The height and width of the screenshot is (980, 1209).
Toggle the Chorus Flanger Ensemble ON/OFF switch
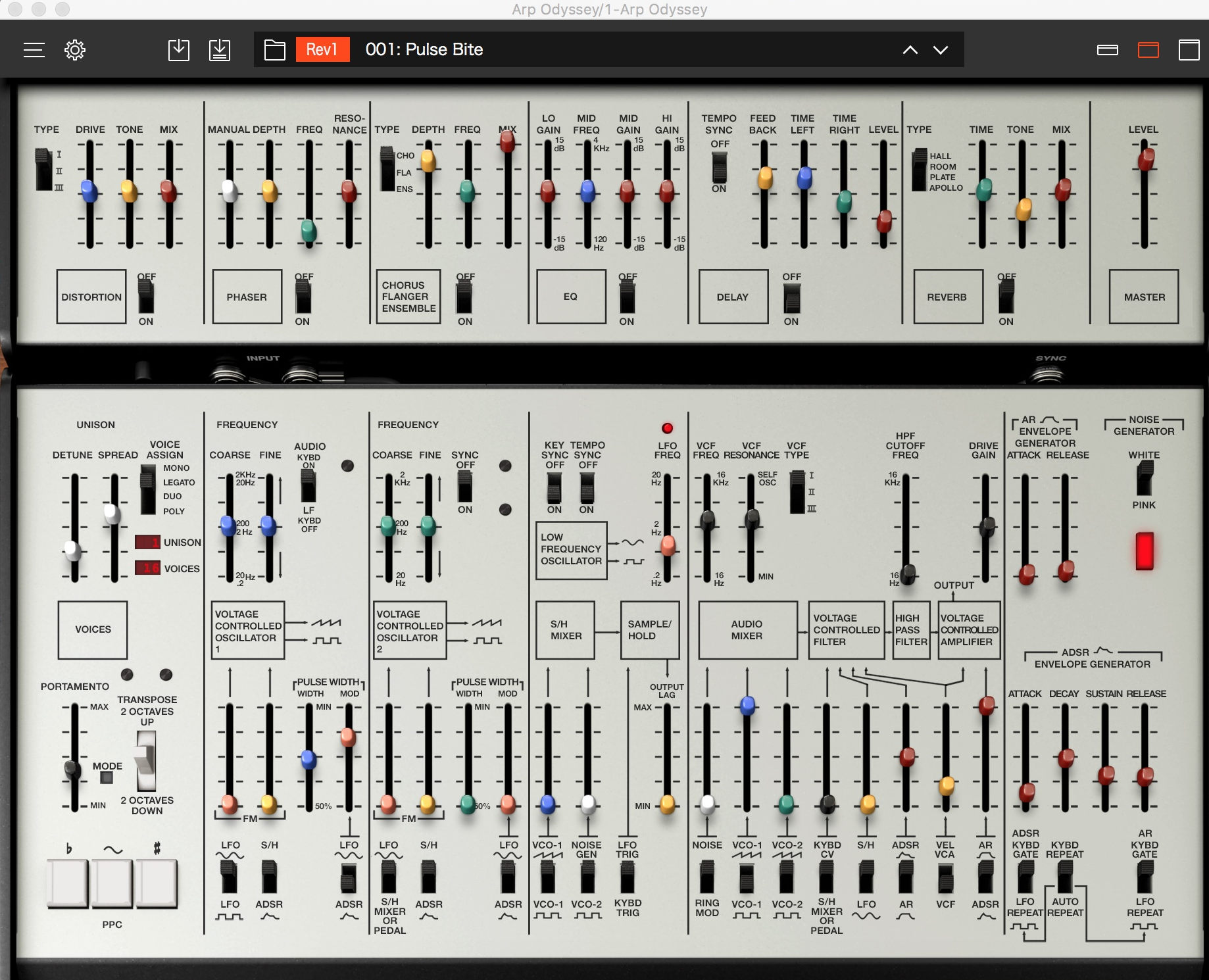point(464,297)
